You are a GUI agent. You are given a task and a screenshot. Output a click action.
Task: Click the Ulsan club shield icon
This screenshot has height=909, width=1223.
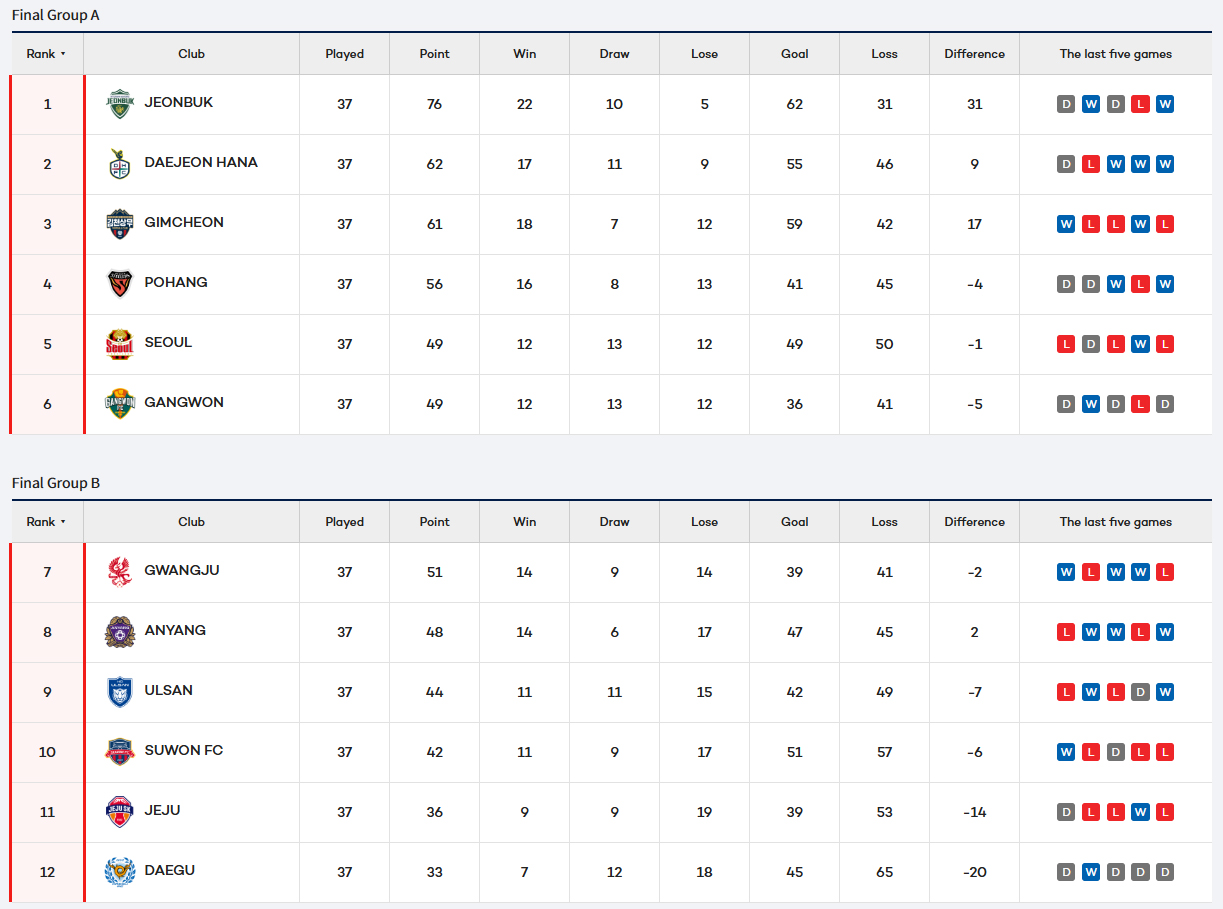click(x=120, y=692)
